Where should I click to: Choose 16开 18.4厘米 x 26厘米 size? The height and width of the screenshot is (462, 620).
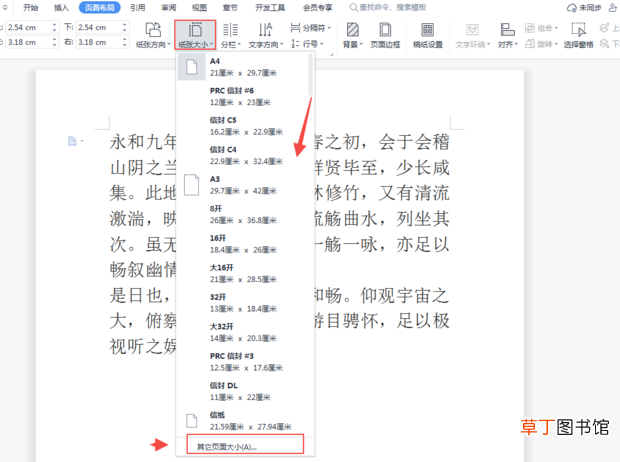coord(242,244)
